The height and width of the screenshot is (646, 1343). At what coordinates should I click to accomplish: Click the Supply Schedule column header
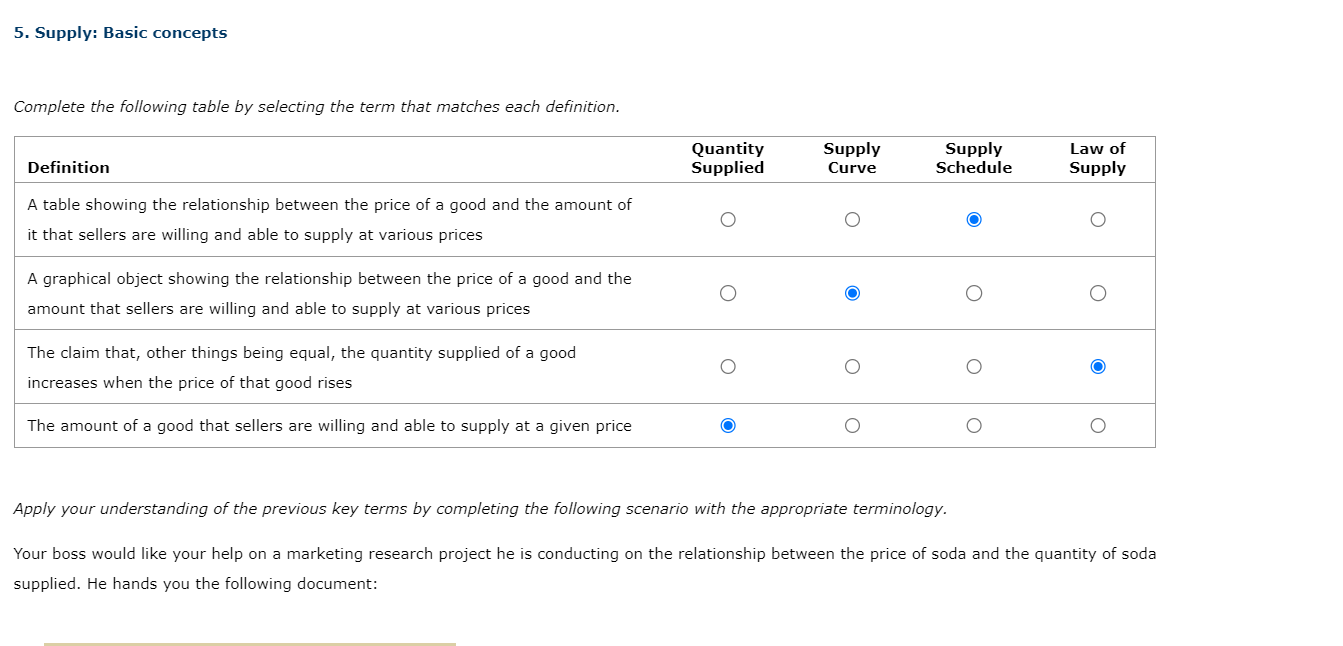coord(974,158)
